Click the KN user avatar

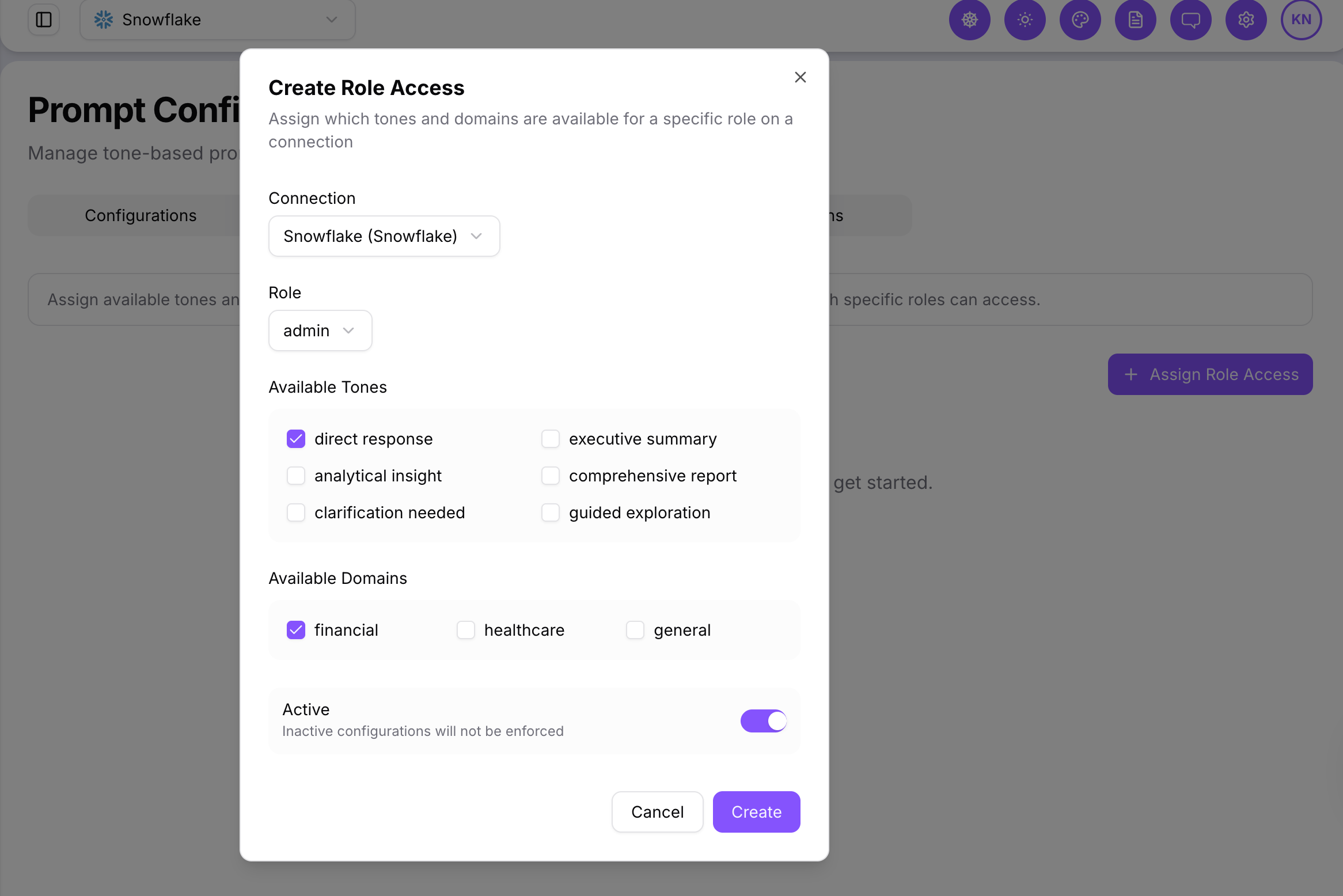click(x=1302, y=20)
